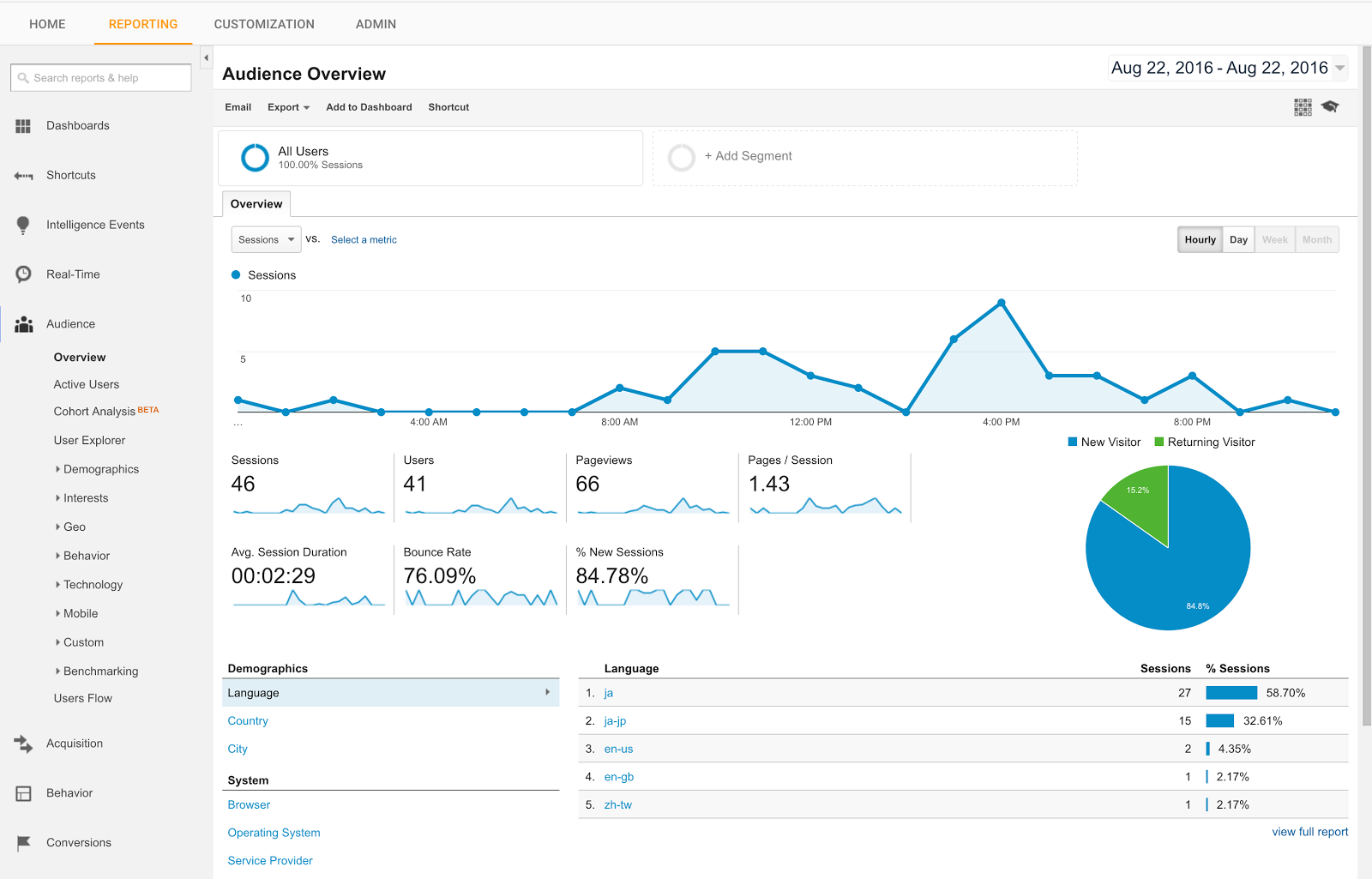Viewport: 1372px width, 879px height.
Task: Open the Export menu
Action: click(288, 107)
